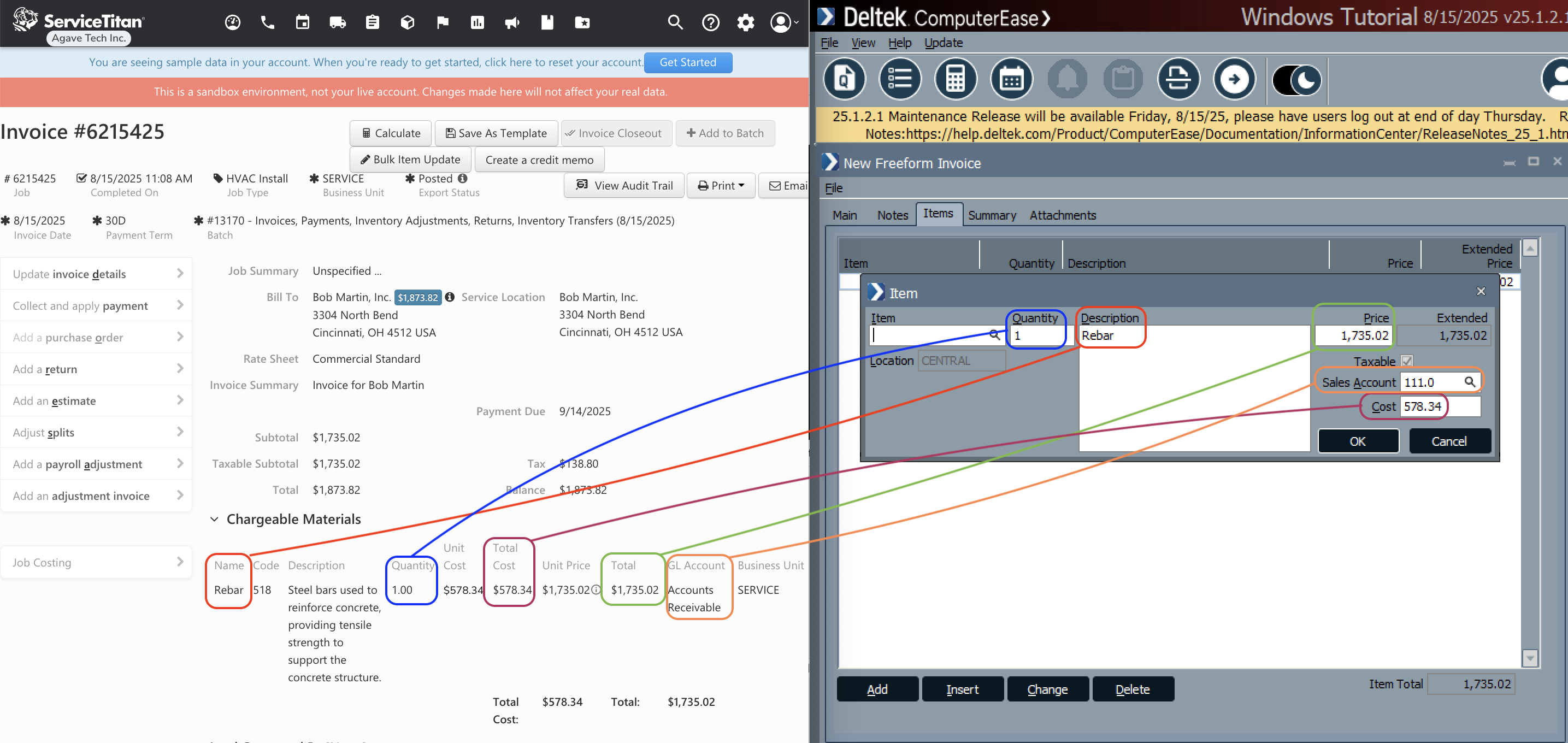The width and height of the screenshot is (1568, 743).
Task: Click the info icon next to Posted status
Action: (x=463, y=178)
